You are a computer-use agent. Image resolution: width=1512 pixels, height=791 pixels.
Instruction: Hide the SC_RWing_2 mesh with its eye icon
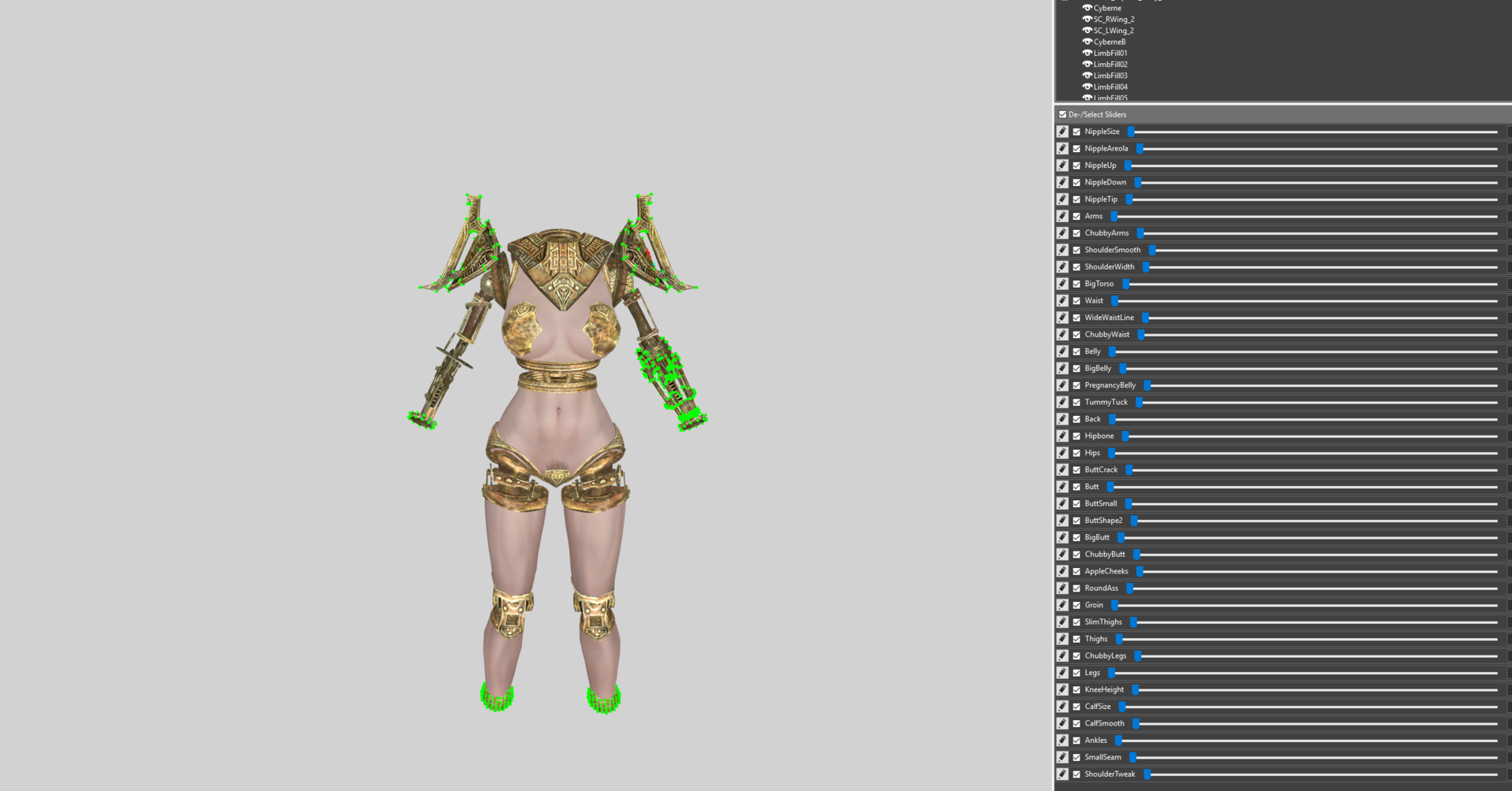[x=1087, y=19]
